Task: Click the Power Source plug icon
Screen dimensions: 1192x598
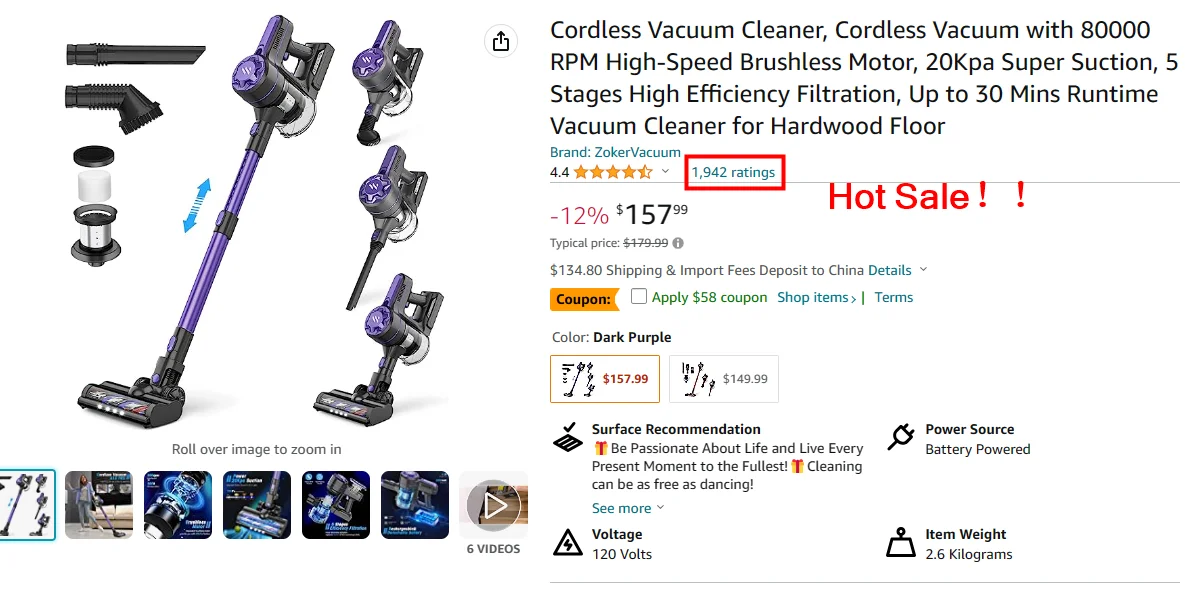Action: [901, 438]
